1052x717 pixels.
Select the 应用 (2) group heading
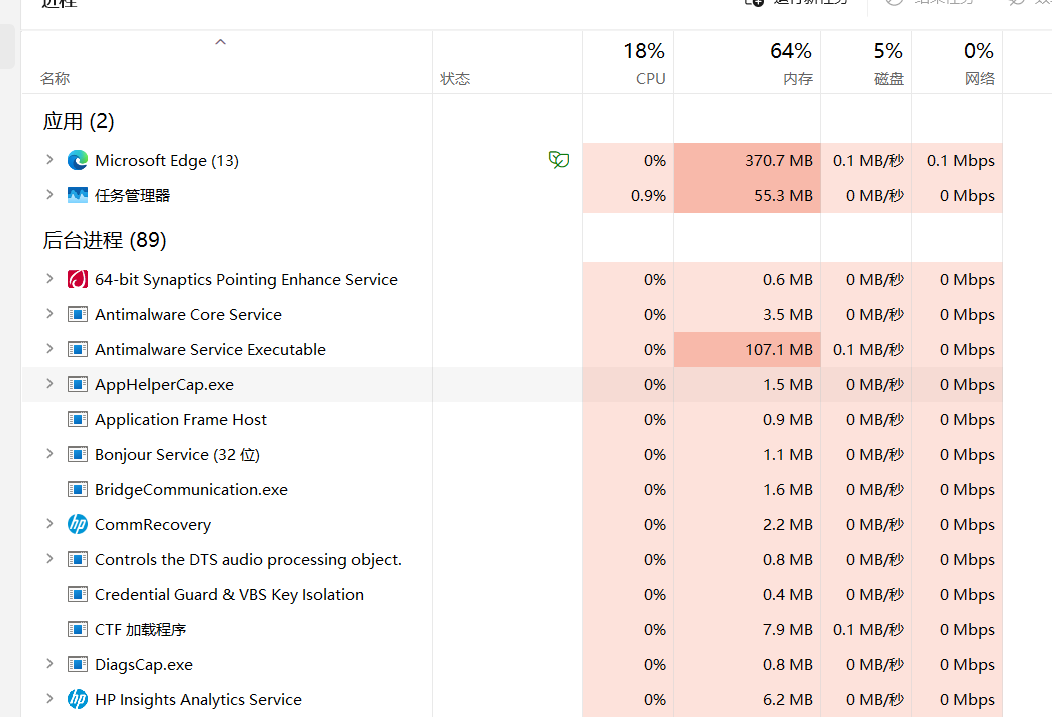point(78,121)
